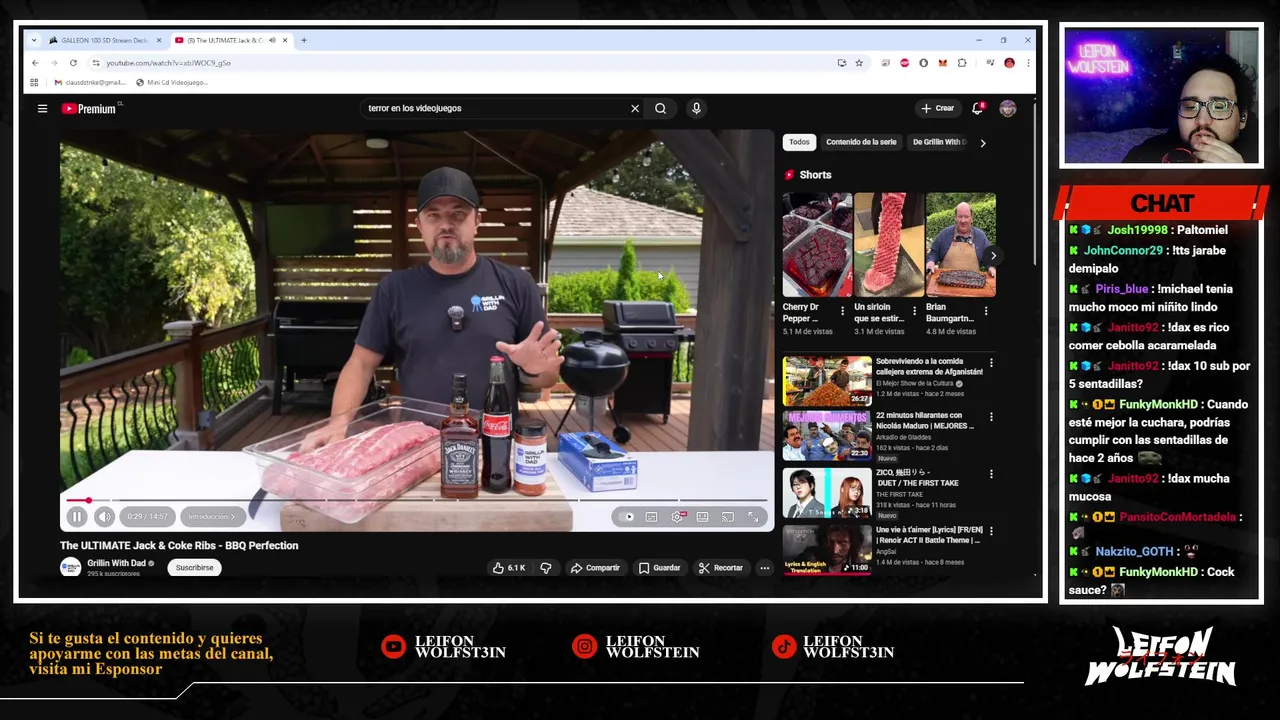Clear the search text with X
Image resolution: width=1280 pixels, height=720 pixels.
[634, 108]
